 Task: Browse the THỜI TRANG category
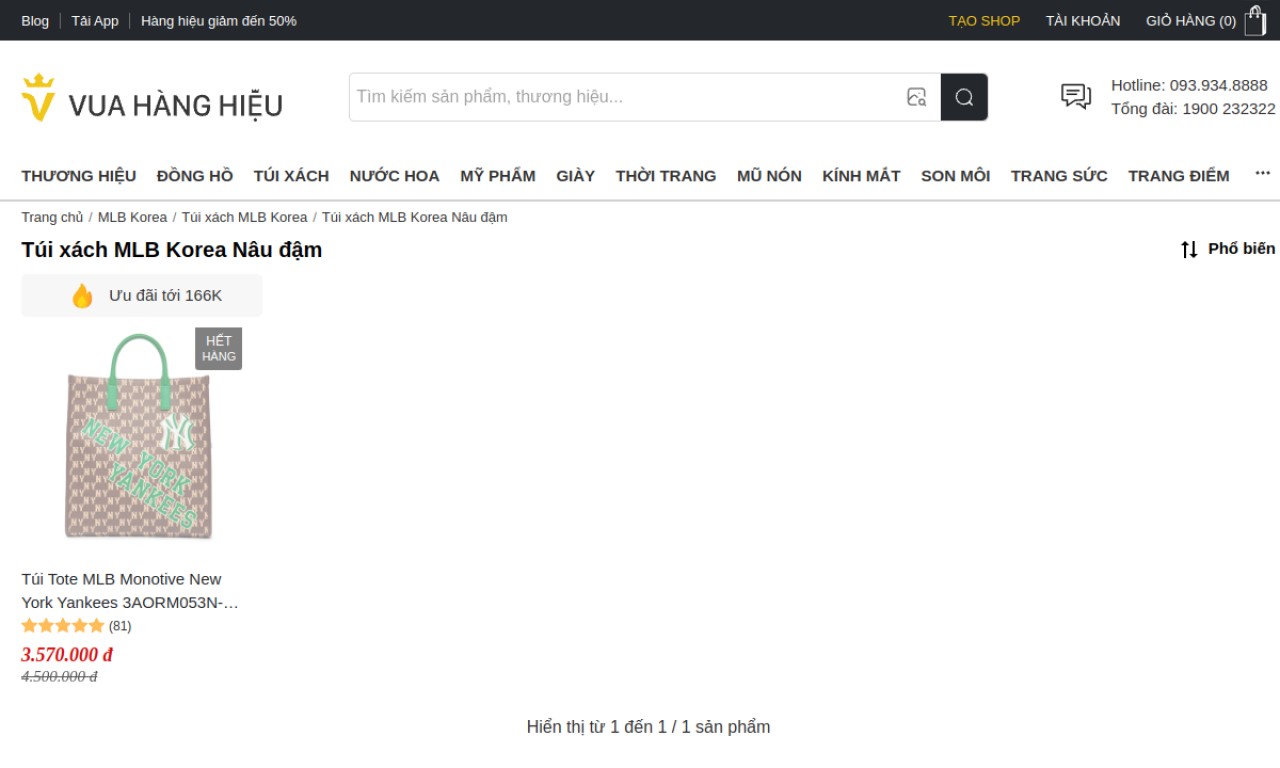[x=666, y=176]
